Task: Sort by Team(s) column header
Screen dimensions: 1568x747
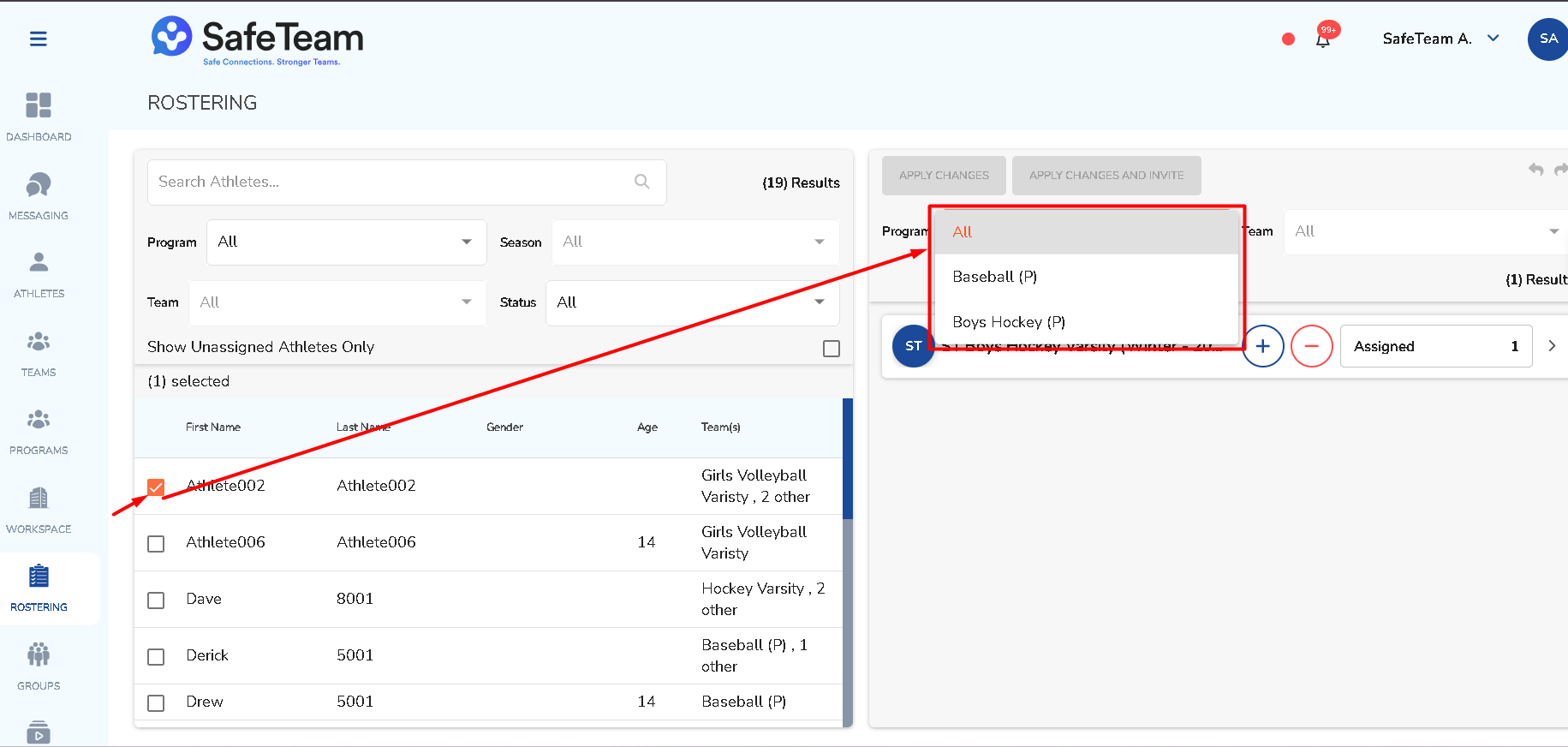Action: pyautogui.click(x=720, y=427)
